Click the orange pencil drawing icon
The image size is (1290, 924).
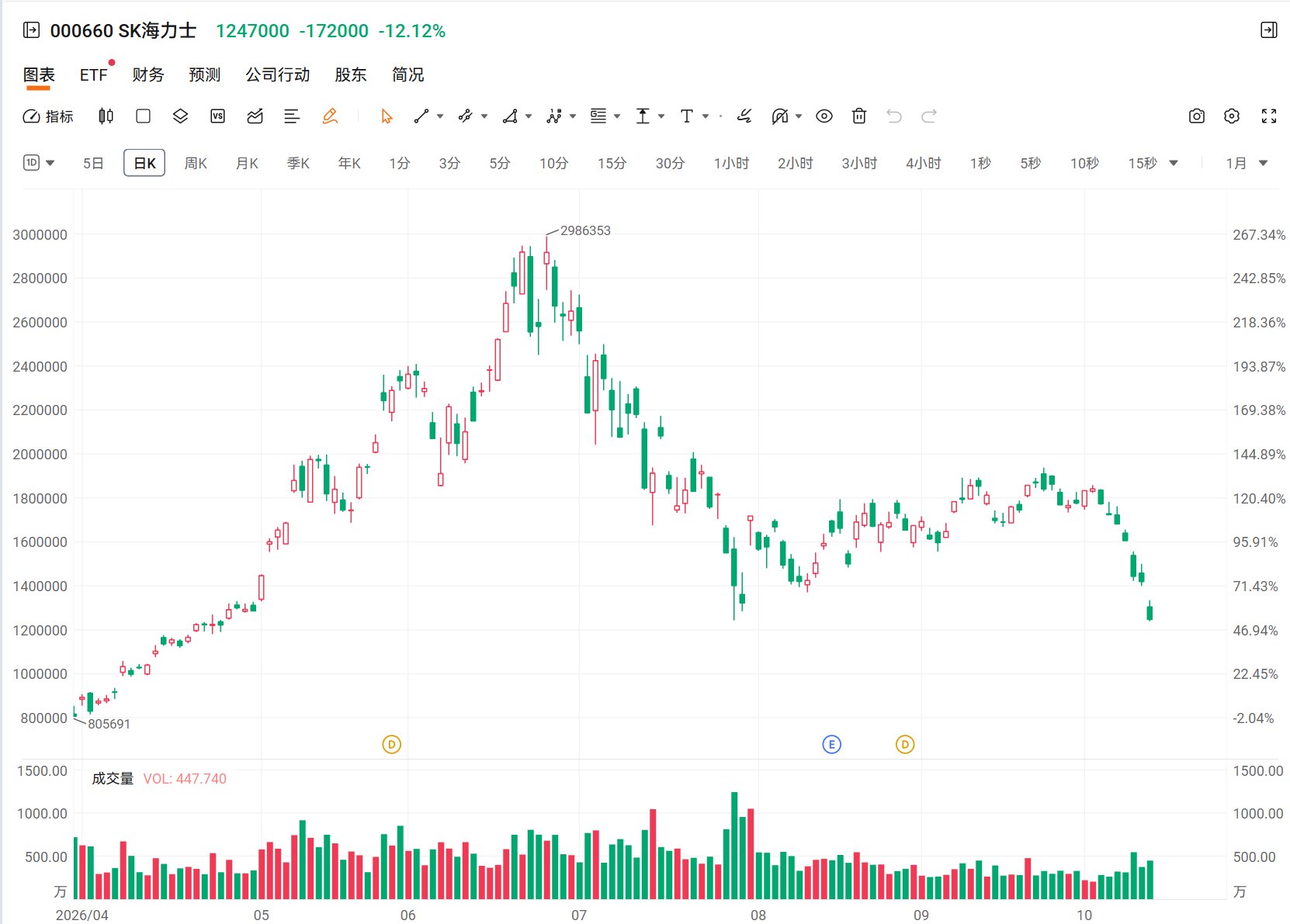point(330,116)
